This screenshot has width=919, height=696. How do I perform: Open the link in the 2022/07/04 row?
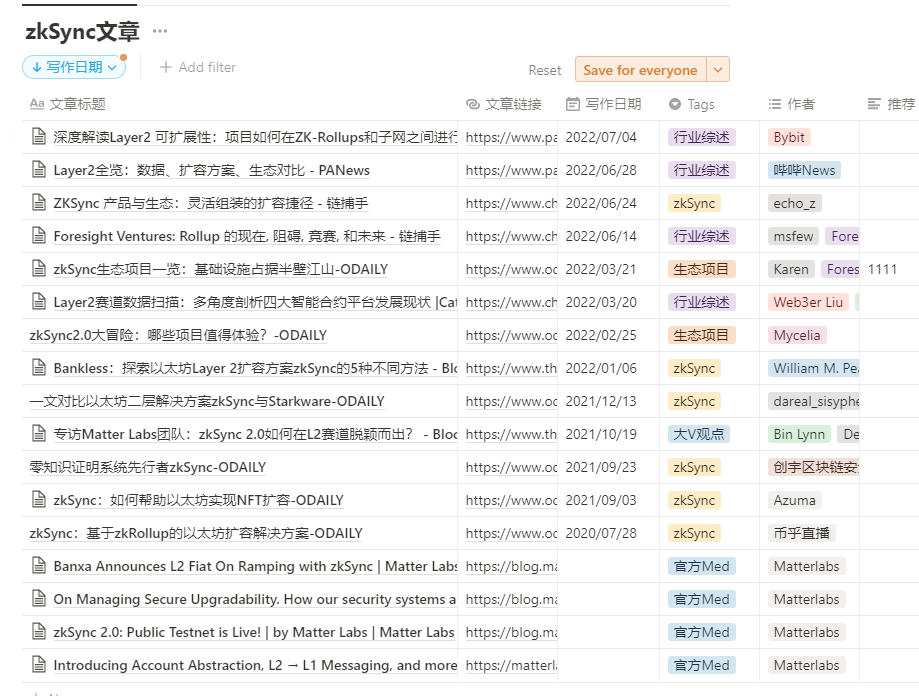pos(511,137)
